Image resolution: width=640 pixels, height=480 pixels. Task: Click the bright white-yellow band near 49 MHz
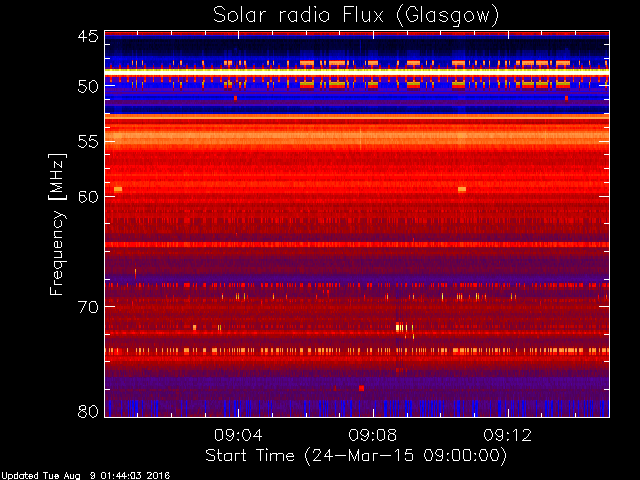point(357,72)
